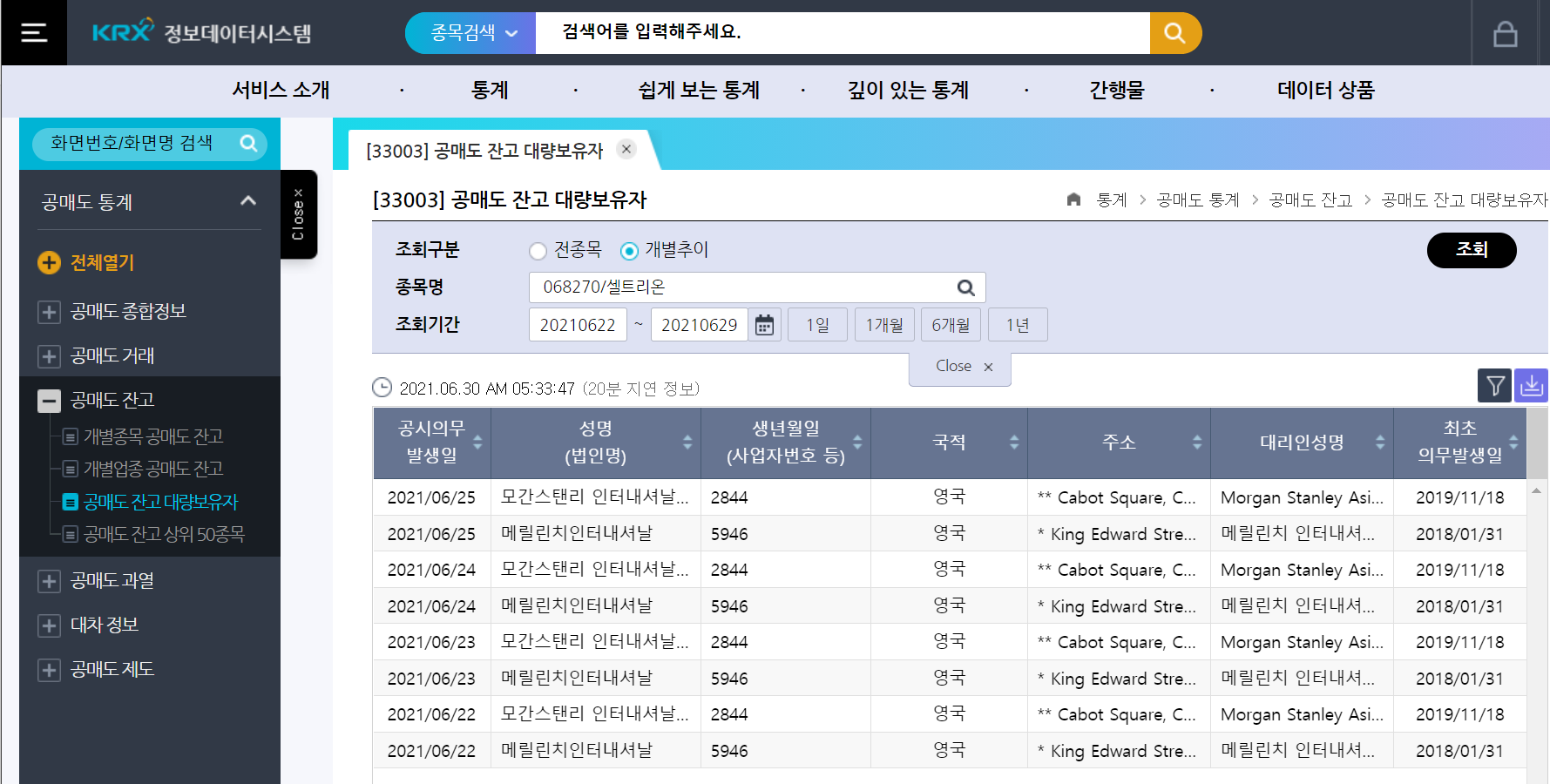Expand the 공매도 종합정보 tree item
The image size is (1550, 784).
(49, 312)
